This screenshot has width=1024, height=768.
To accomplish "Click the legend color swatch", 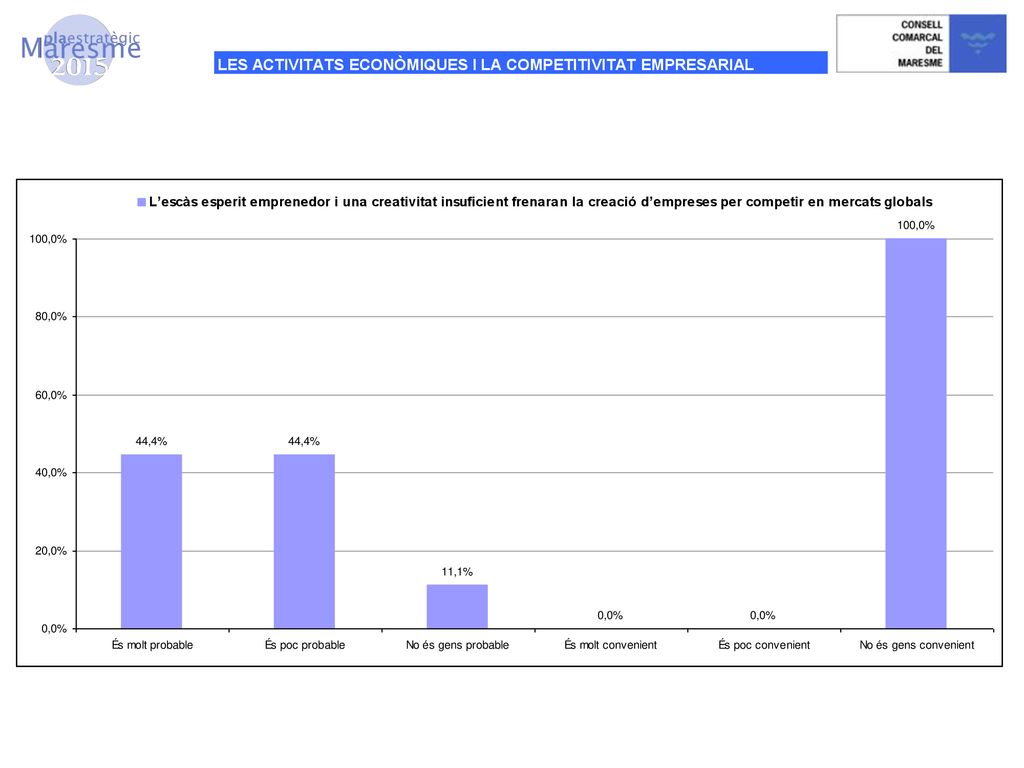I will point(141,202).
